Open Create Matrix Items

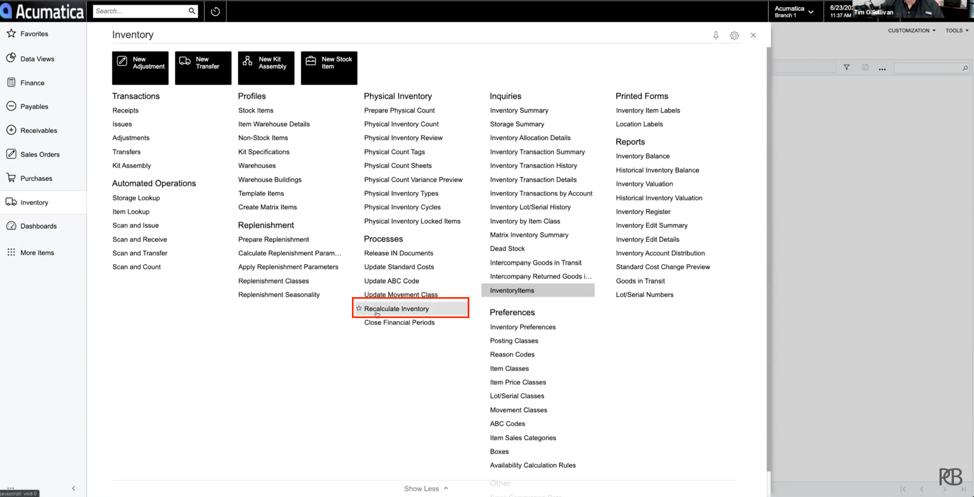(x=267, y=207)
